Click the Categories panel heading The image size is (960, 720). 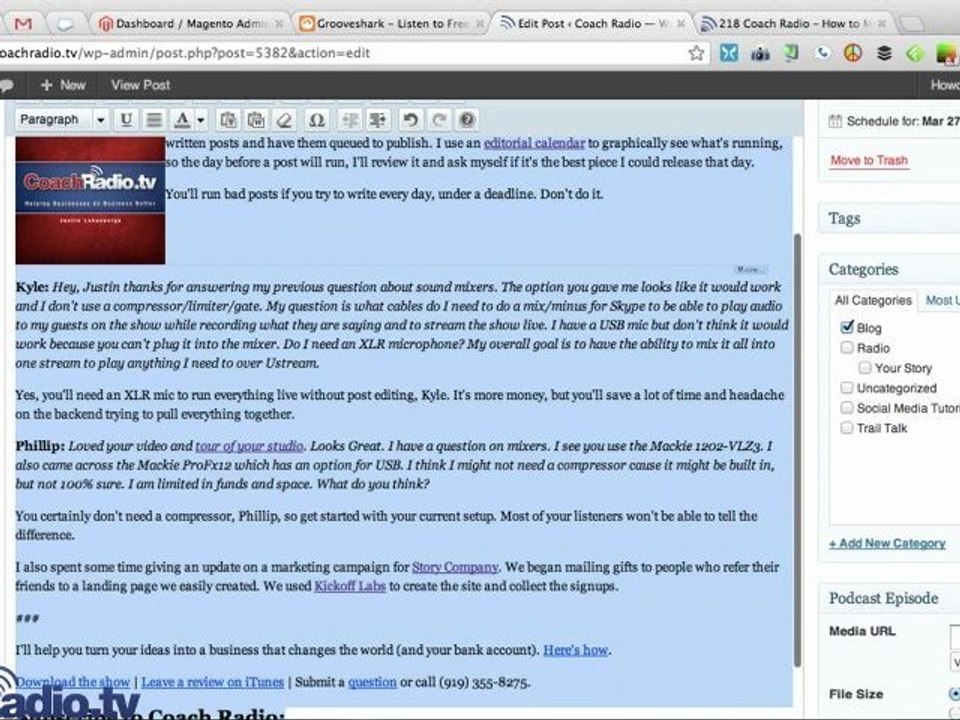coord(863,269)
